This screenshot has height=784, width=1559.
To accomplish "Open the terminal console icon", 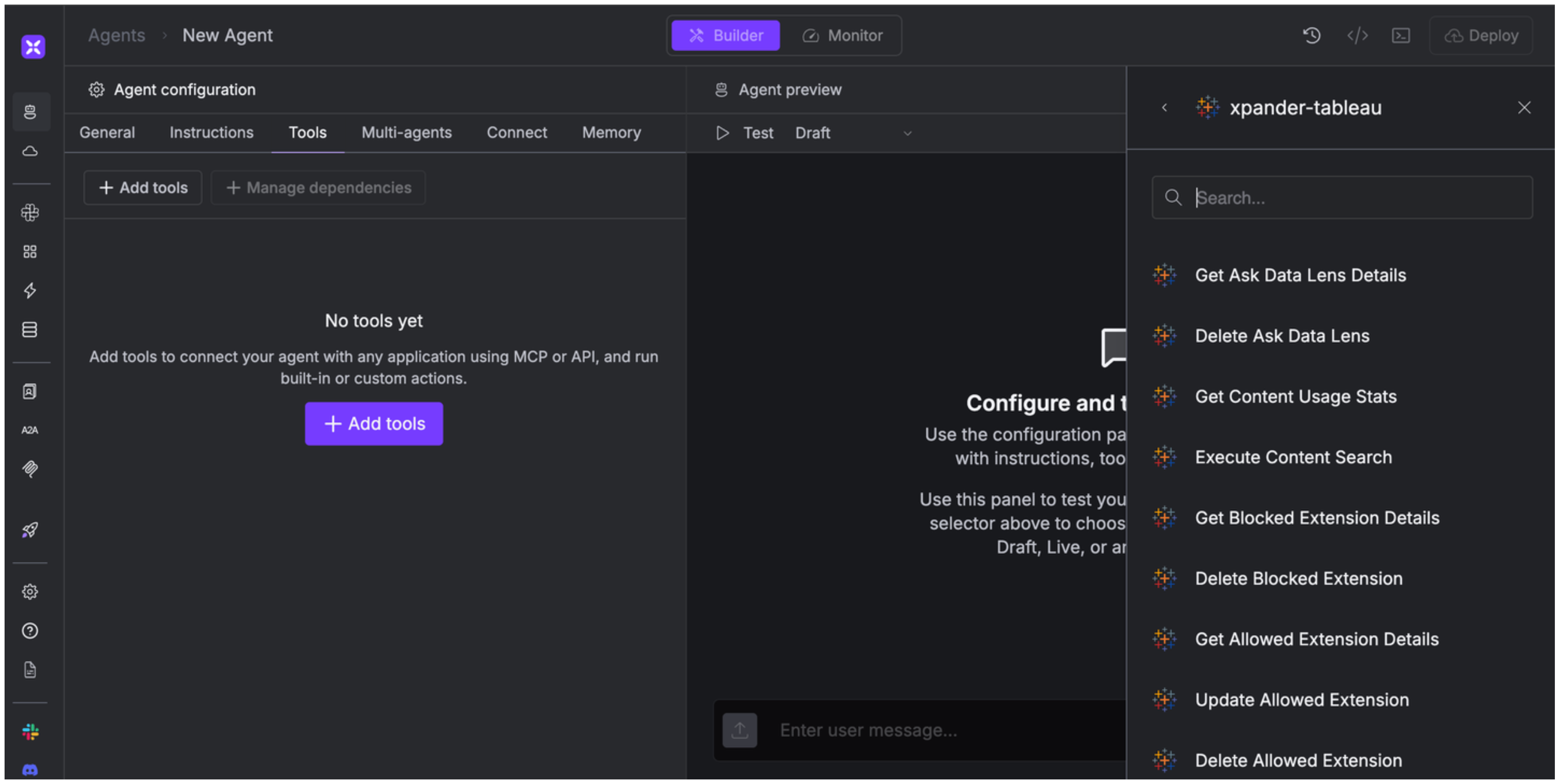I will [x=1401, y=36].
